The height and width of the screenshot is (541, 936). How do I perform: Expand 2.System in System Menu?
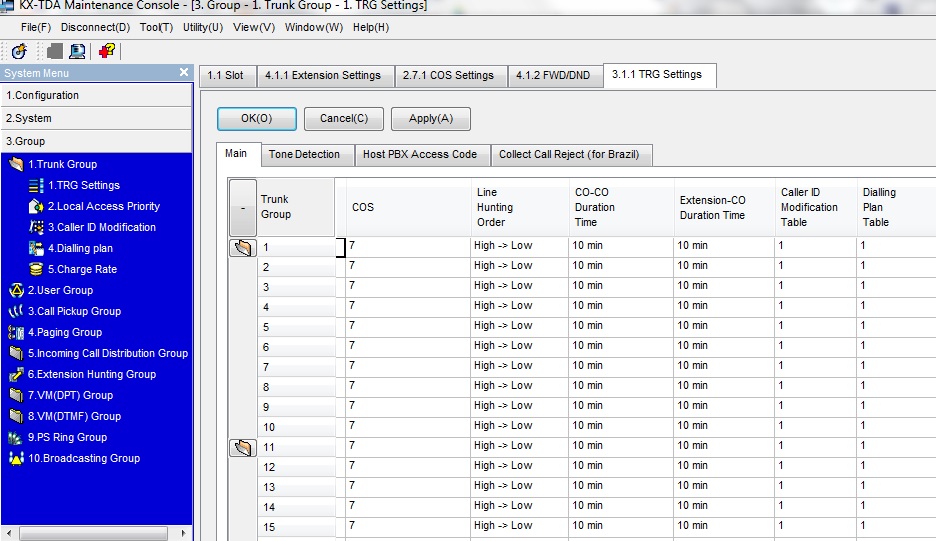click(97, 118)
